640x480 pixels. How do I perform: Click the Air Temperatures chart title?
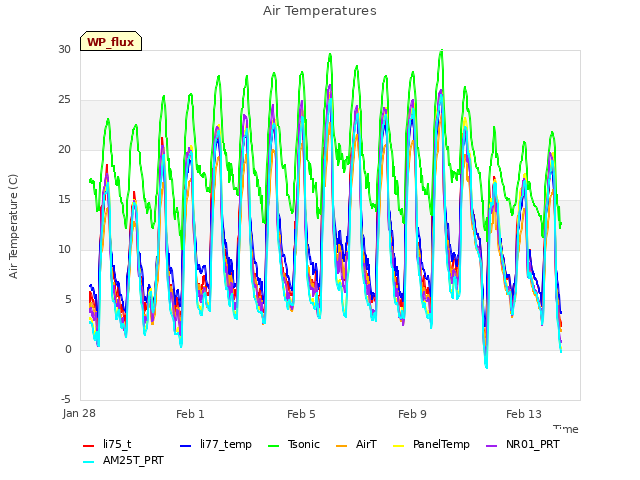(320, 11)
